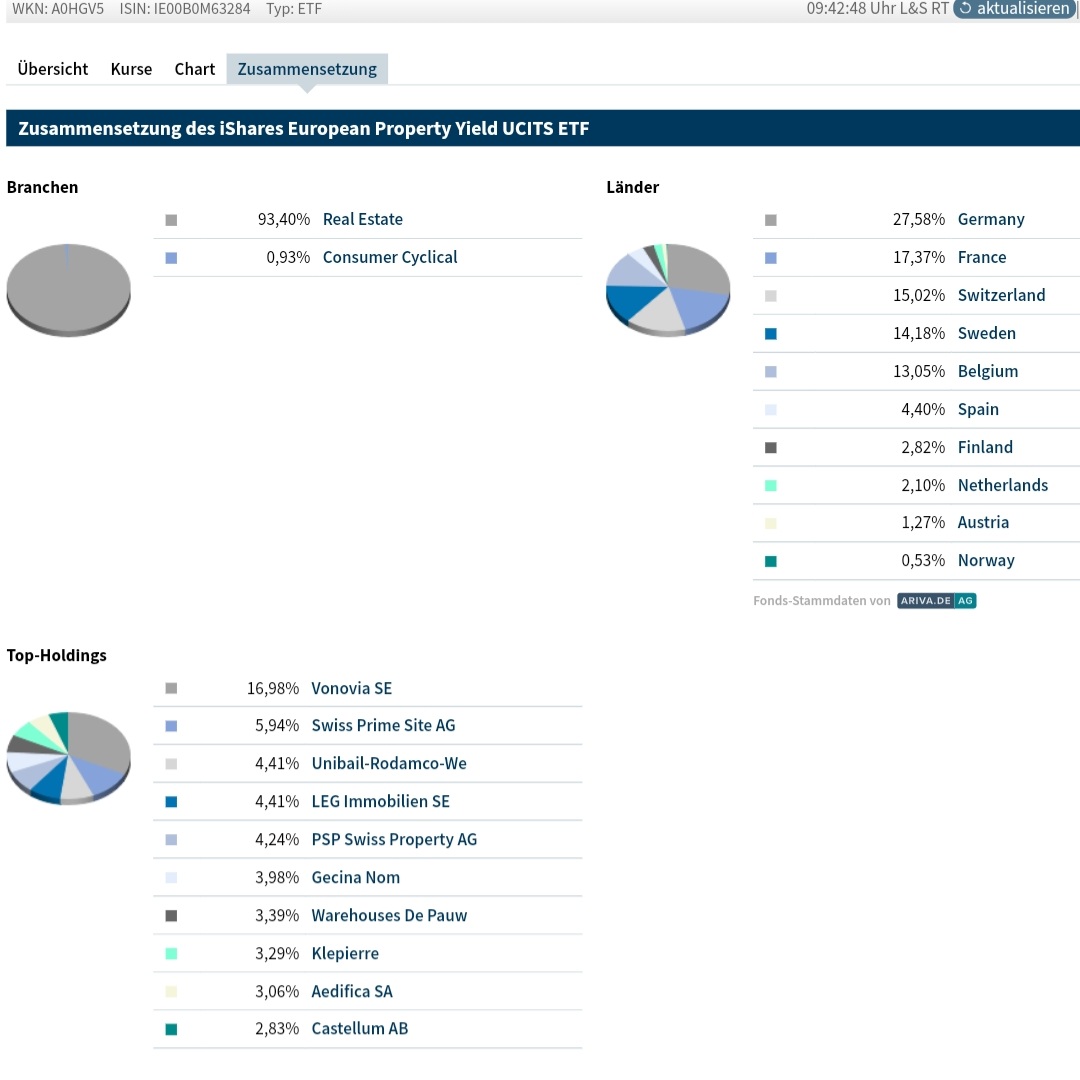The width and height of the screenshot is (1080, 1080).
Task: Click the France country link
Action: [x=982, y=257]
